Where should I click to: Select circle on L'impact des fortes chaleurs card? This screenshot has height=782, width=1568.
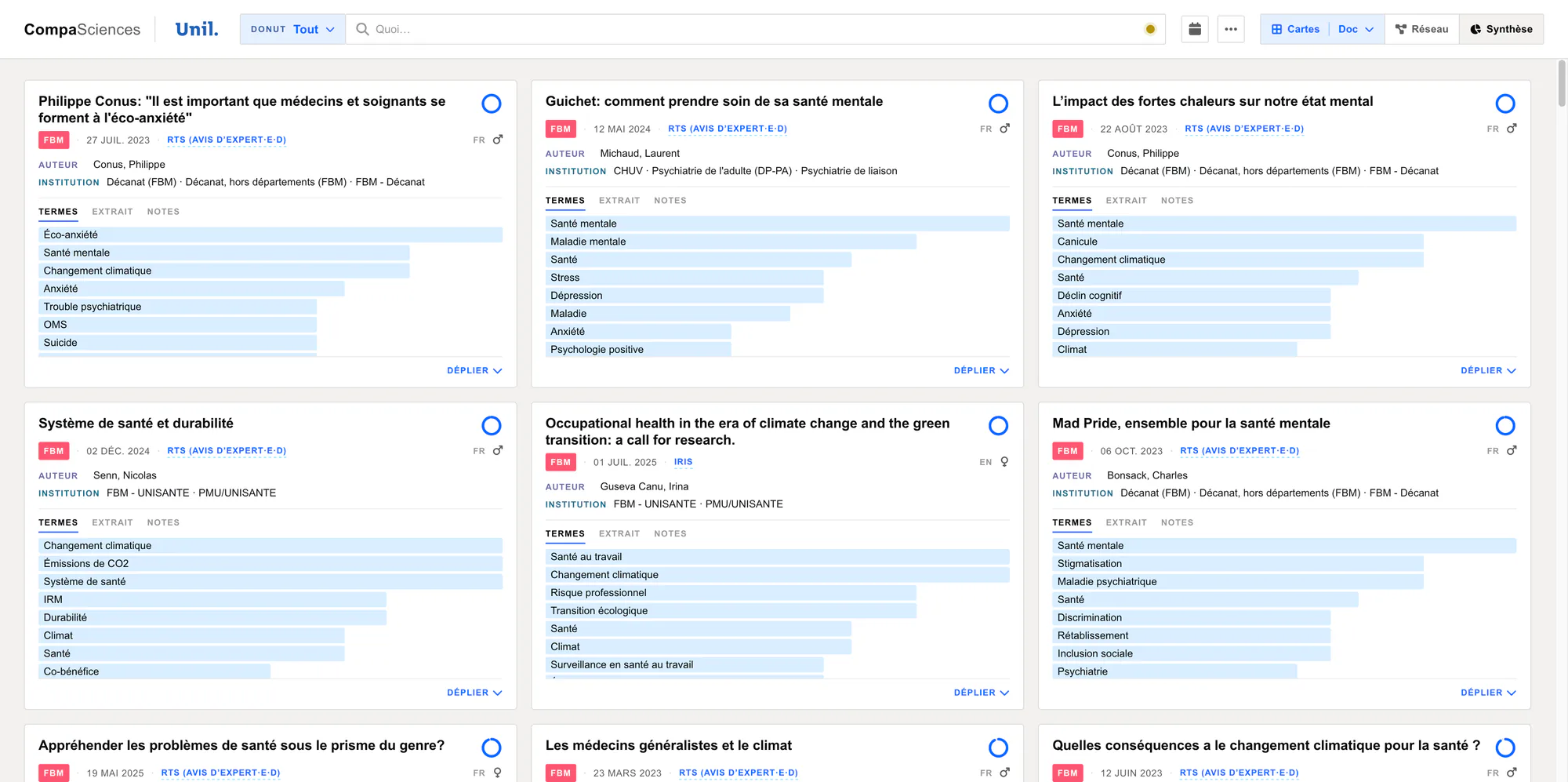[x=1505, y=104]
